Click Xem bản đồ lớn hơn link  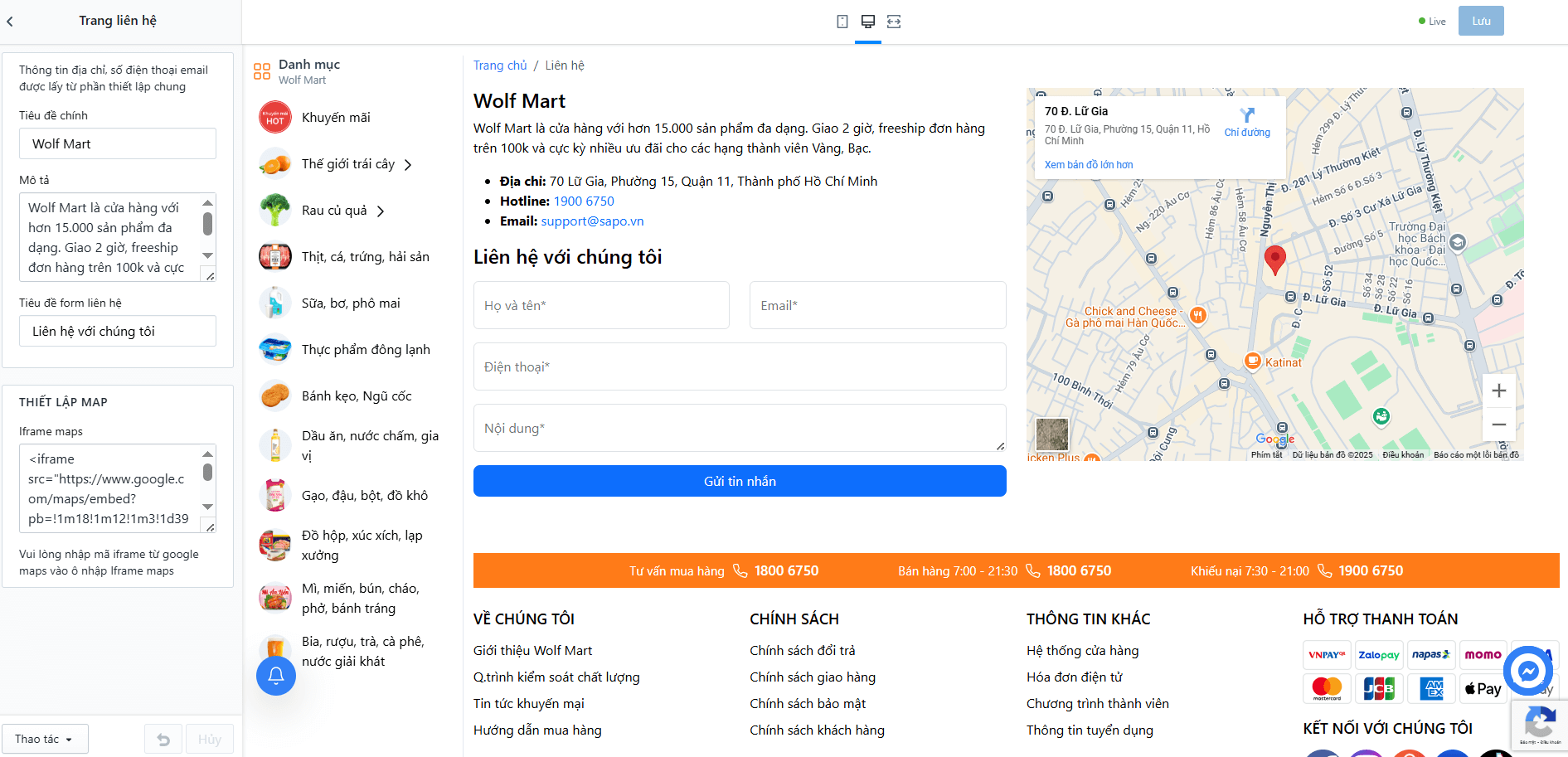pyautogui.click(x=1089, y=165)
